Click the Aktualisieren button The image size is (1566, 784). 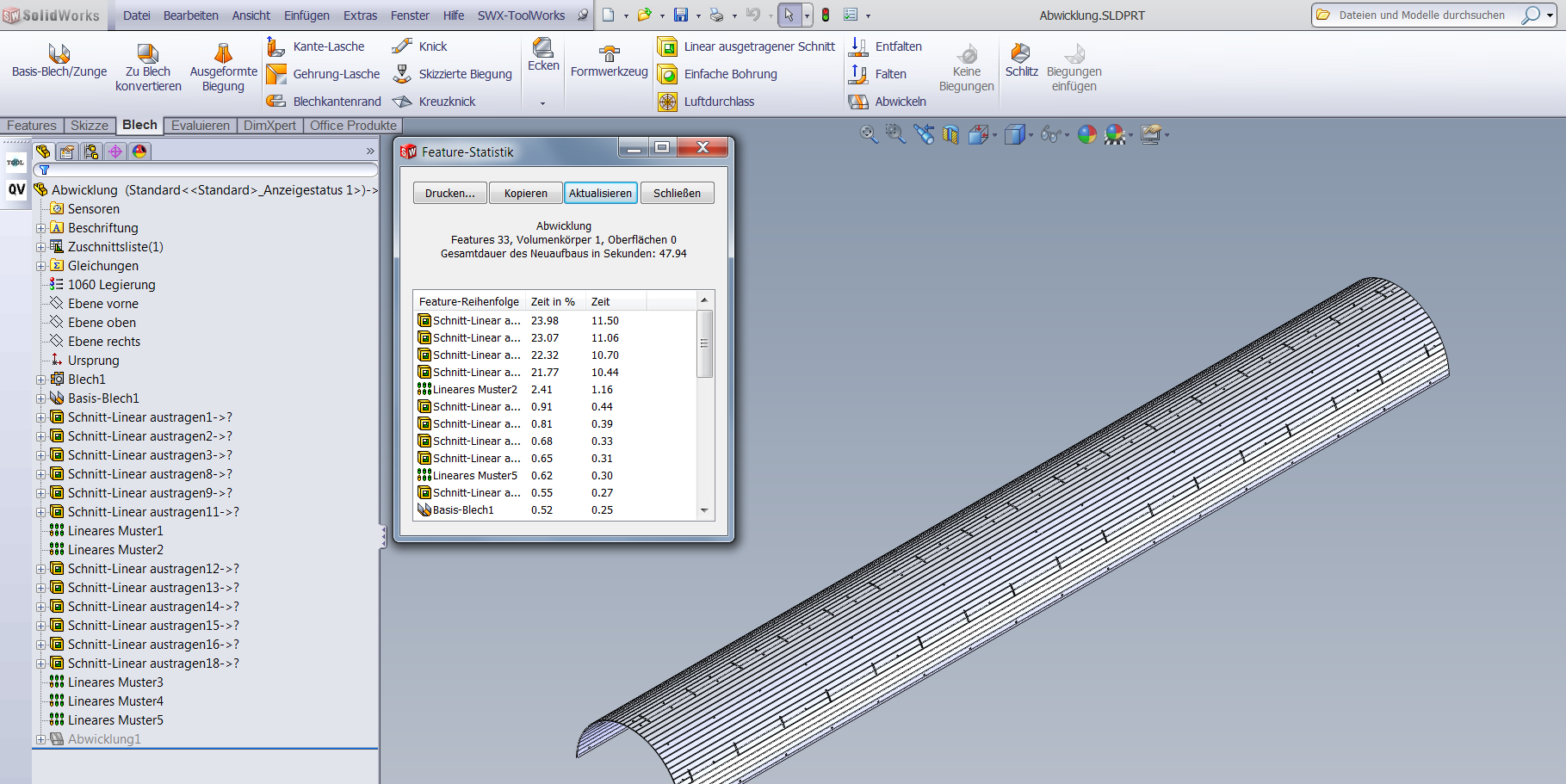click(600, 193)
